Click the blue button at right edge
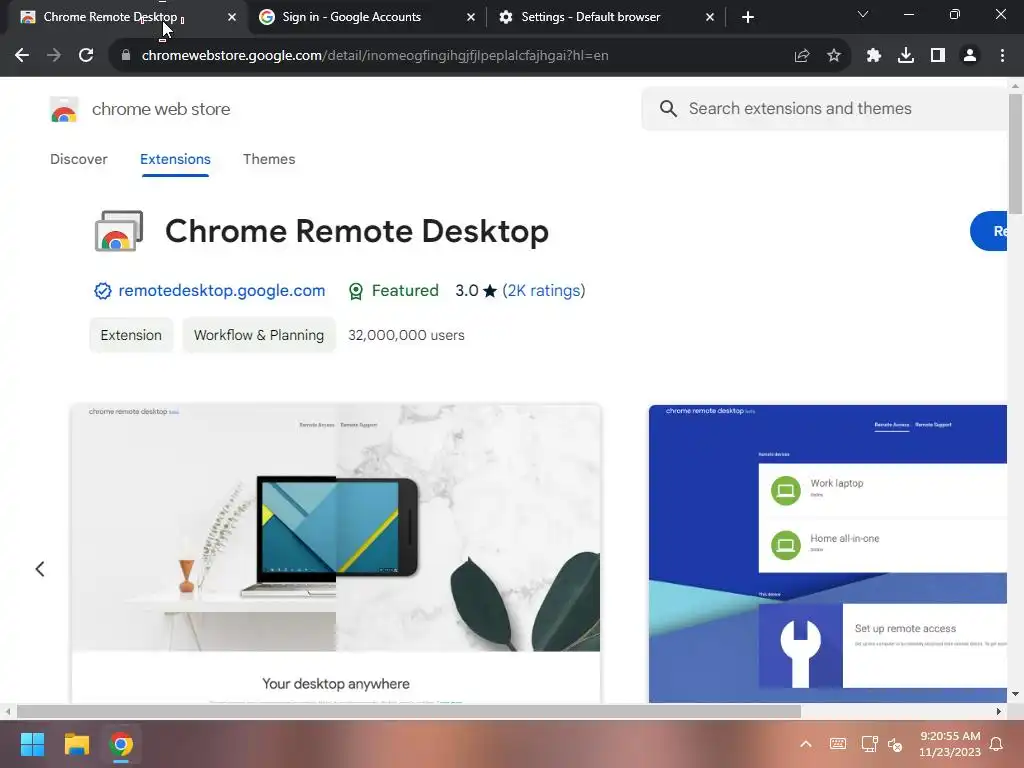1024x768 pixels. click(989, 231)
